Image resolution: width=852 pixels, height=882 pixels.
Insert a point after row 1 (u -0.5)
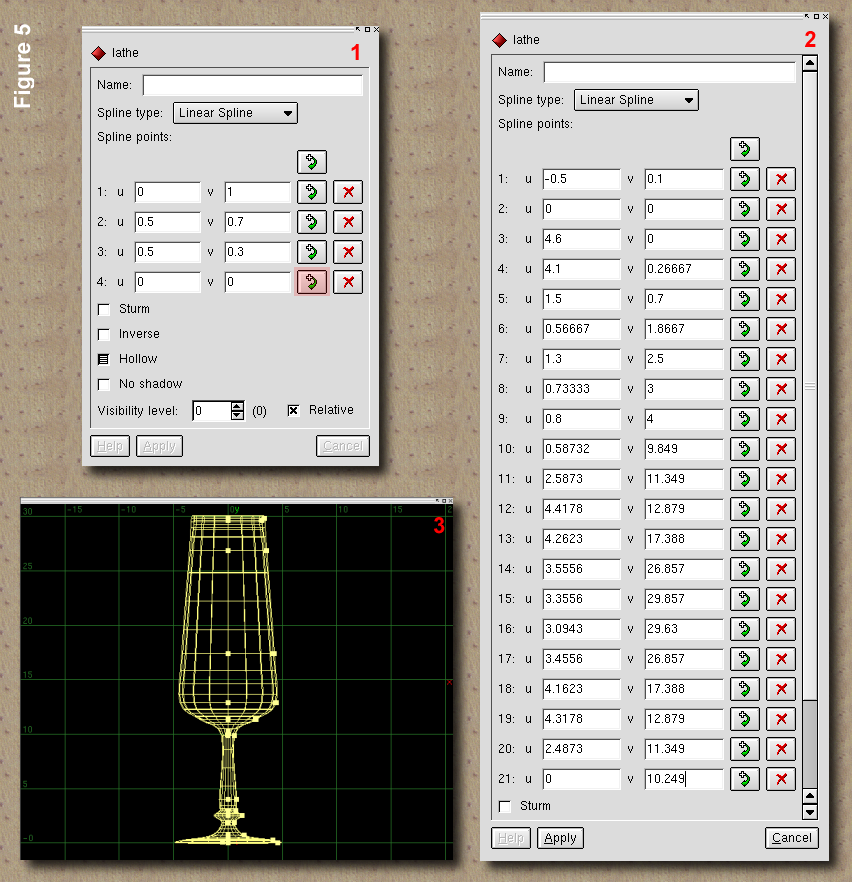[745, 179]
